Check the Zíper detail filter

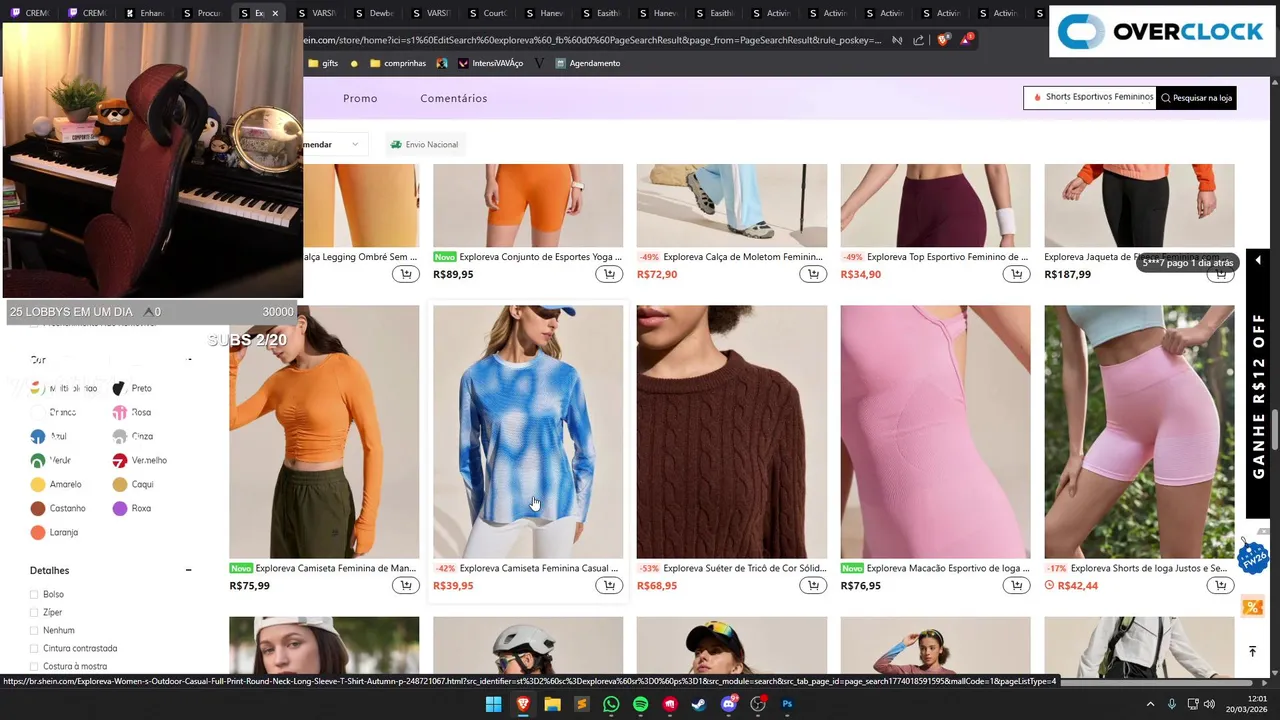point(34,612)
